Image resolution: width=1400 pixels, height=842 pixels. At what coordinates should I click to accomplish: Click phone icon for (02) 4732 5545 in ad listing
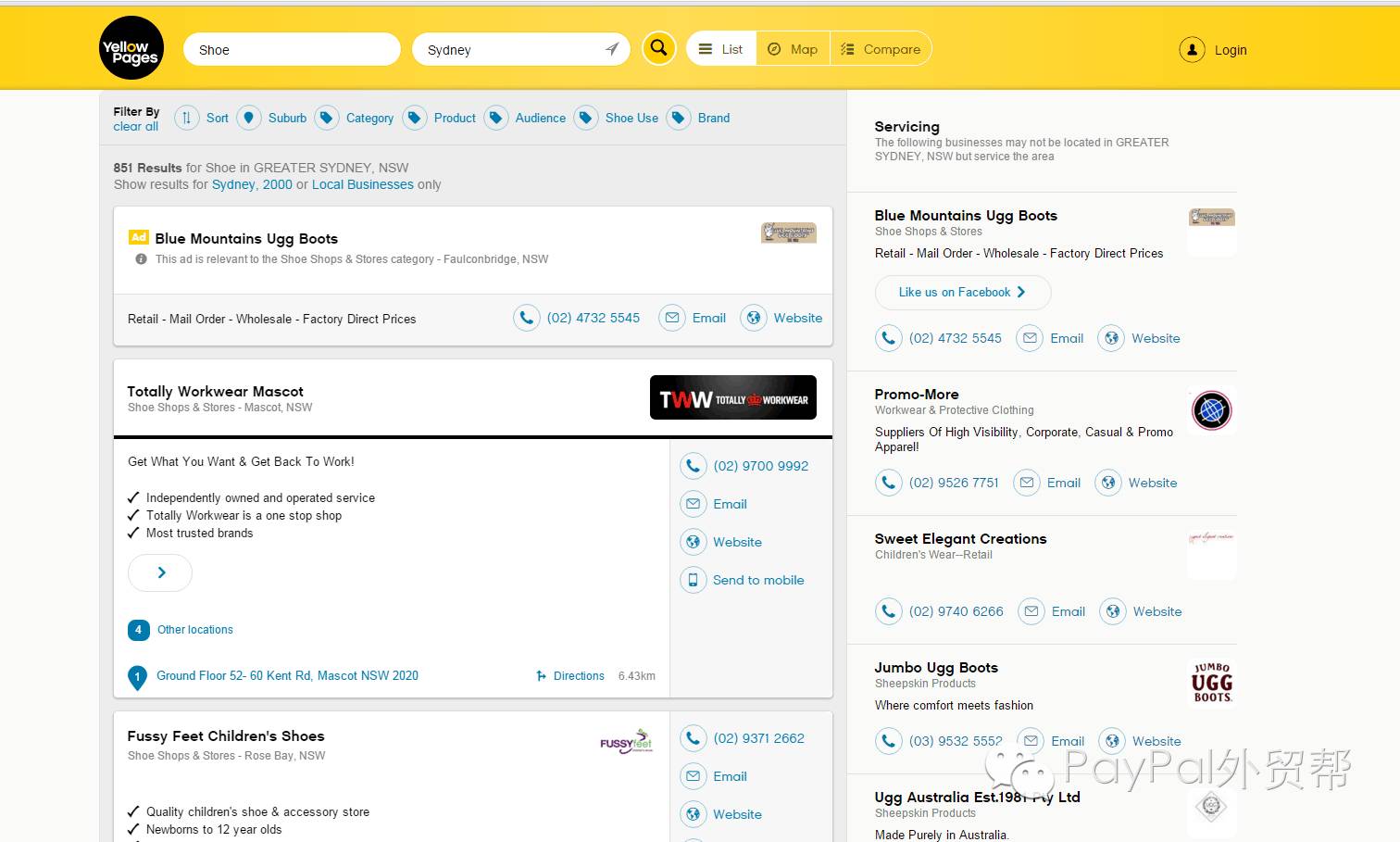click(x=526, y=318)
